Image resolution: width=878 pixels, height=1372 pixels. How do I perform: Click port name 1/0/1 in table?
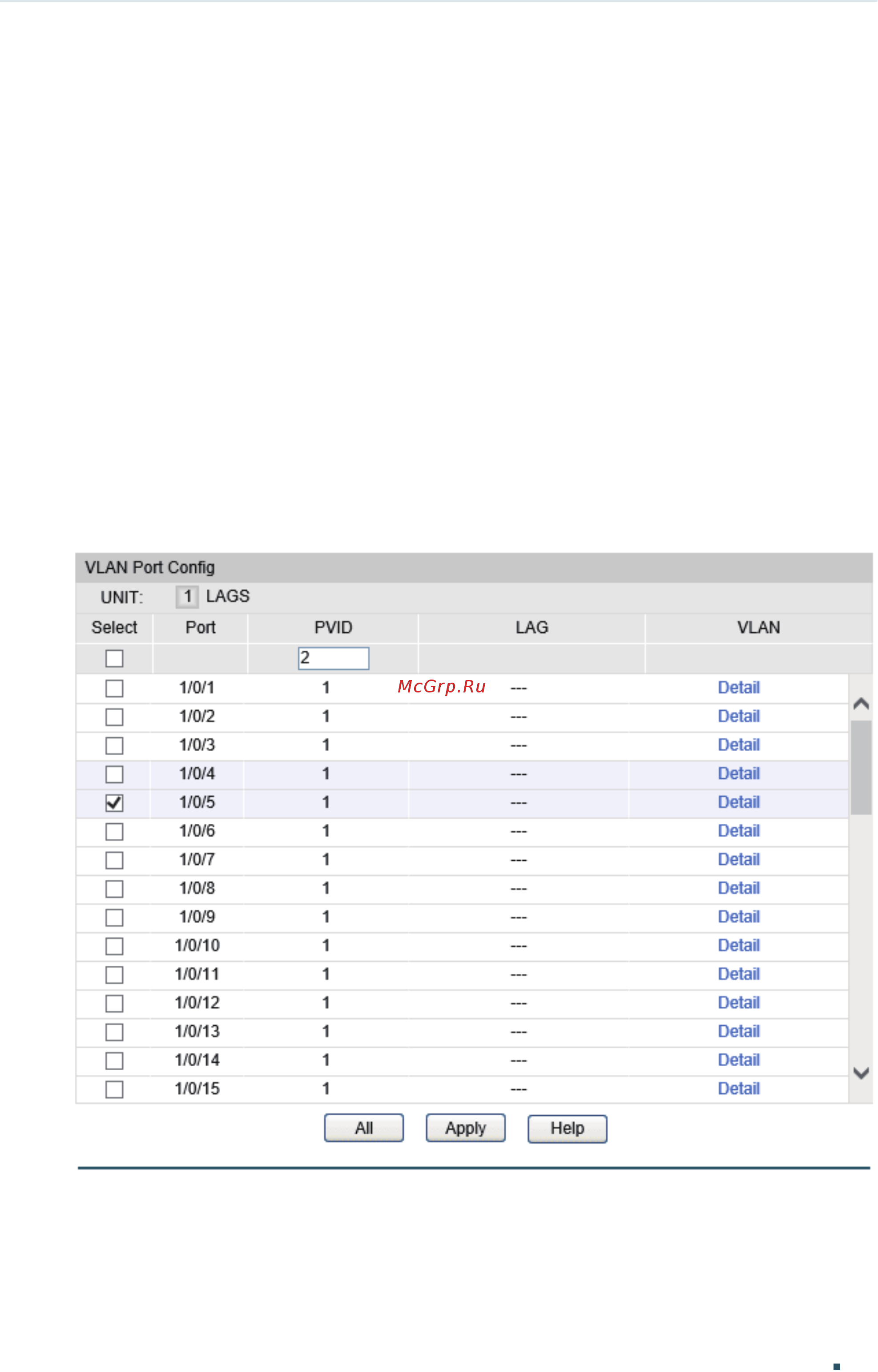pyautogui.click(x=197, y=688)
